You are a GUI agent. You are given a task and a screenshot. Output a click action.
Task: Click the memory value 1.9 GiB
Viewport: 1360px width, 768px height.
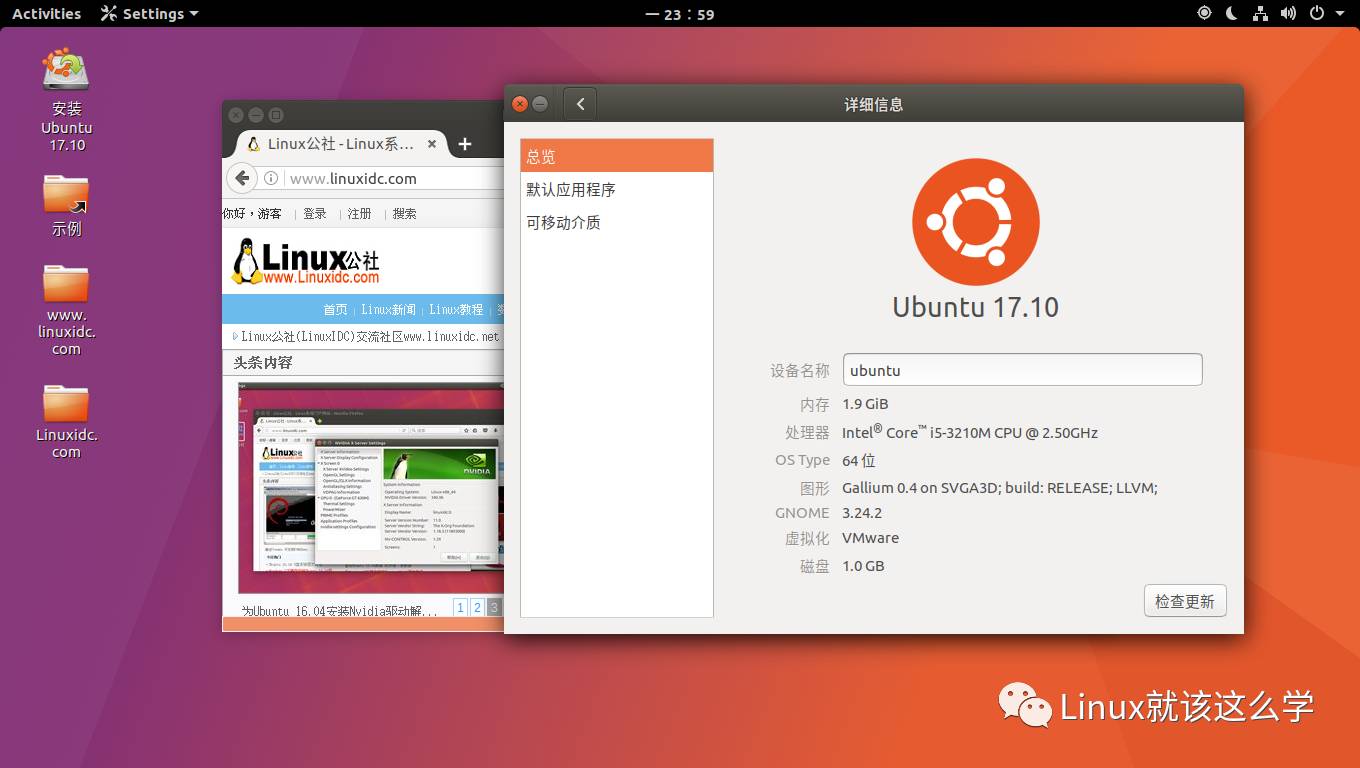coord(865,404)
